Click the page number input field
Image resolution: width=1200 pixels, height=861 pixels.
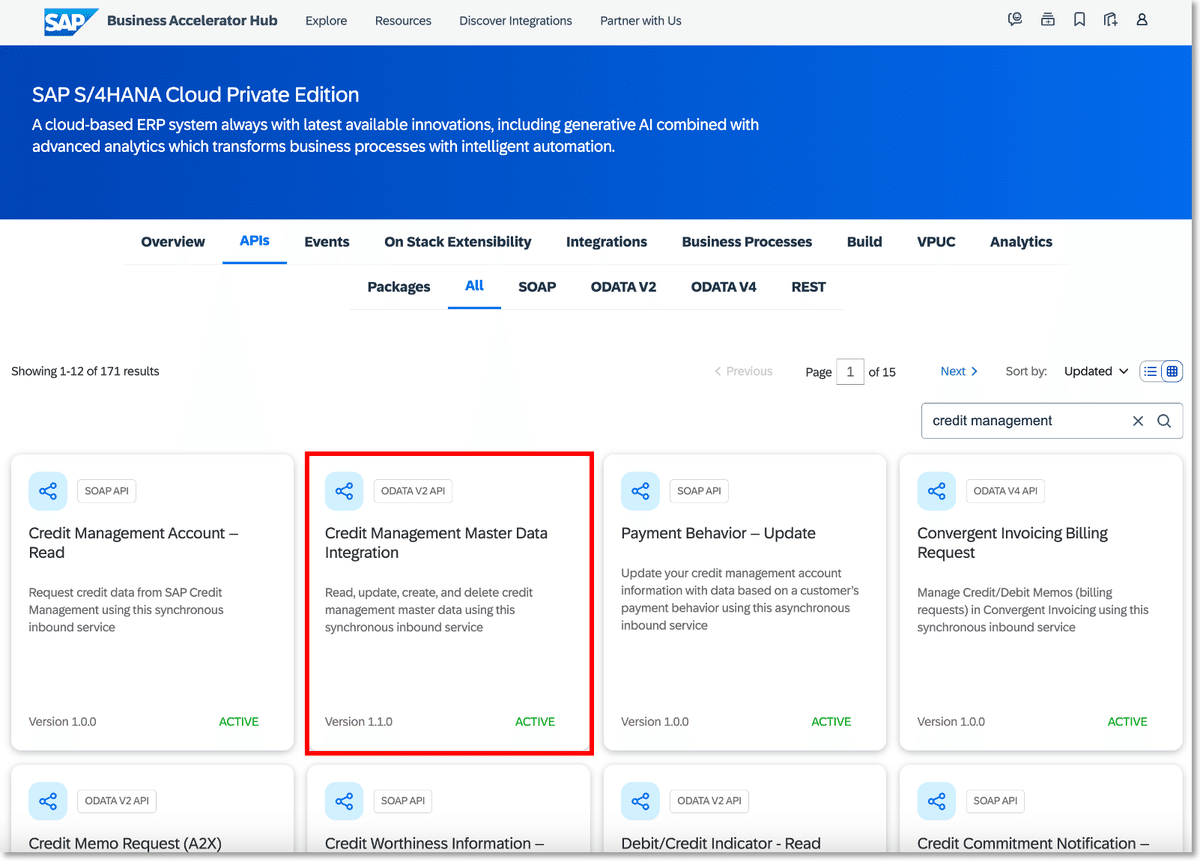click(850, 372)
